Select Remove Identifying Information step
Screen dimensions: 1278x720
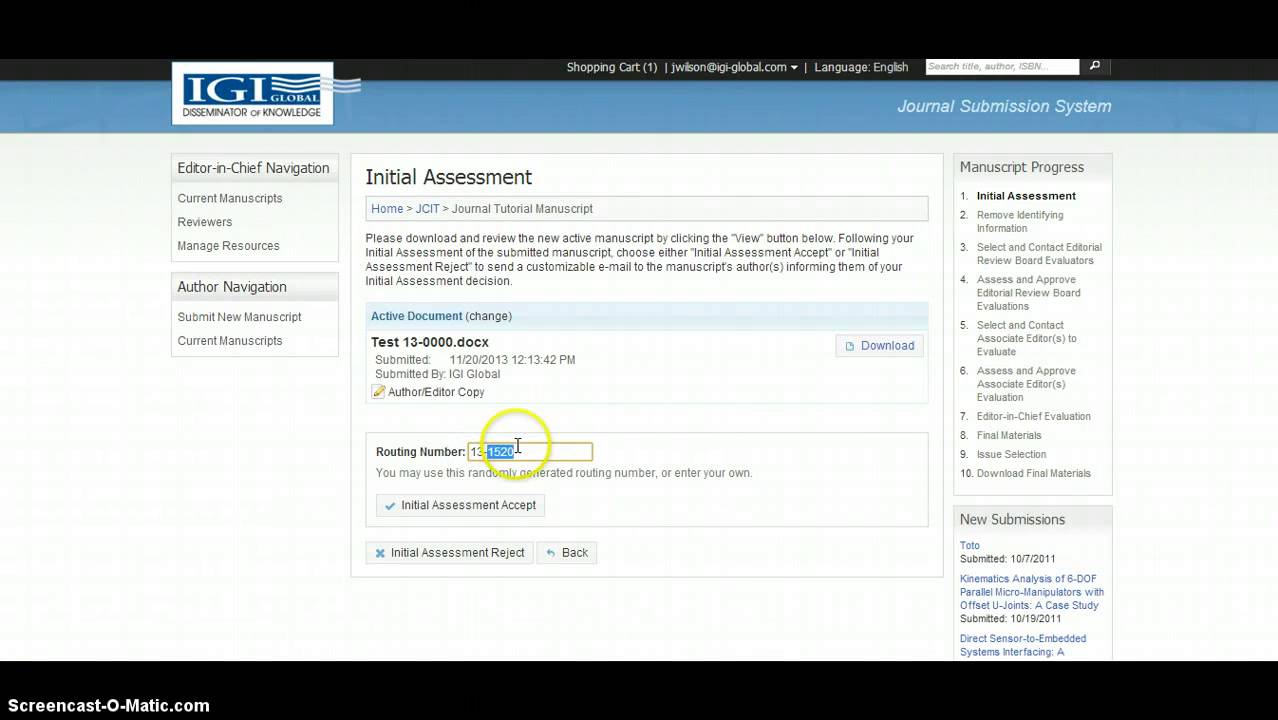click(x=1020, y=222)
